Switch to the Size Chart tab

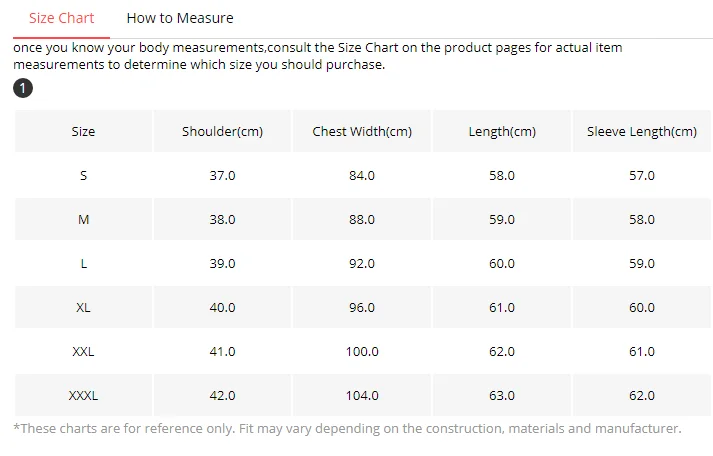pyautogui.click(x=62, y=18)
